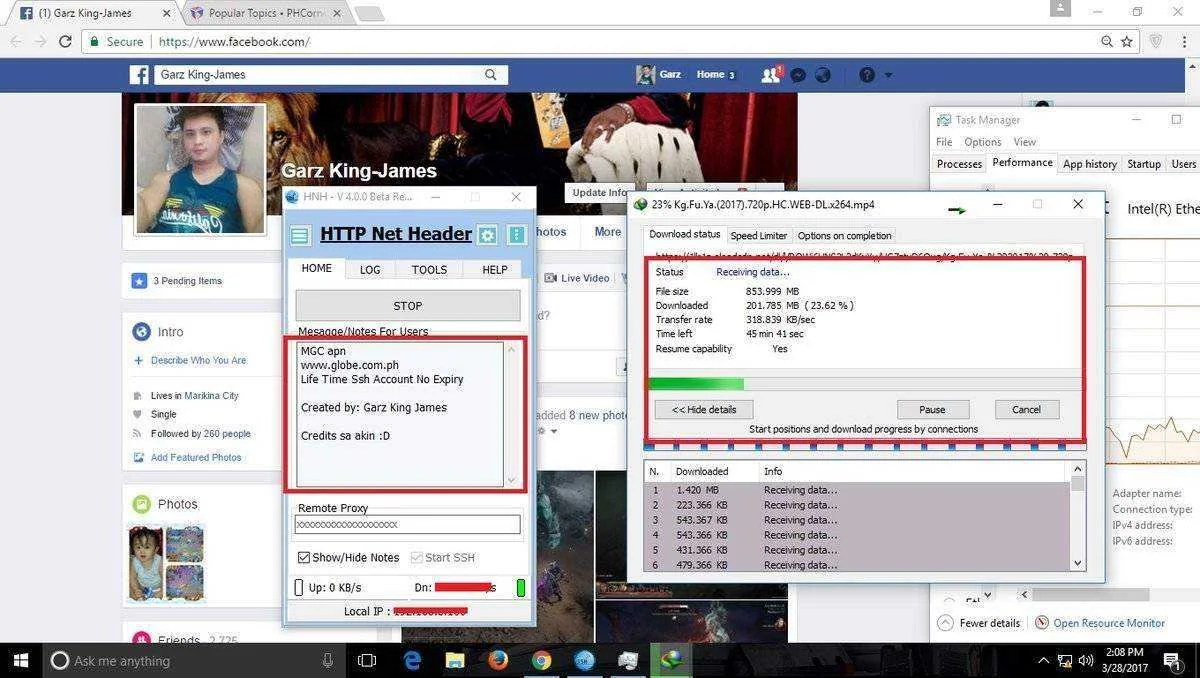Switch to the LOG tab in HTTP Net Header
This screenshot has height=678, width=1200.
coord(370,270)
